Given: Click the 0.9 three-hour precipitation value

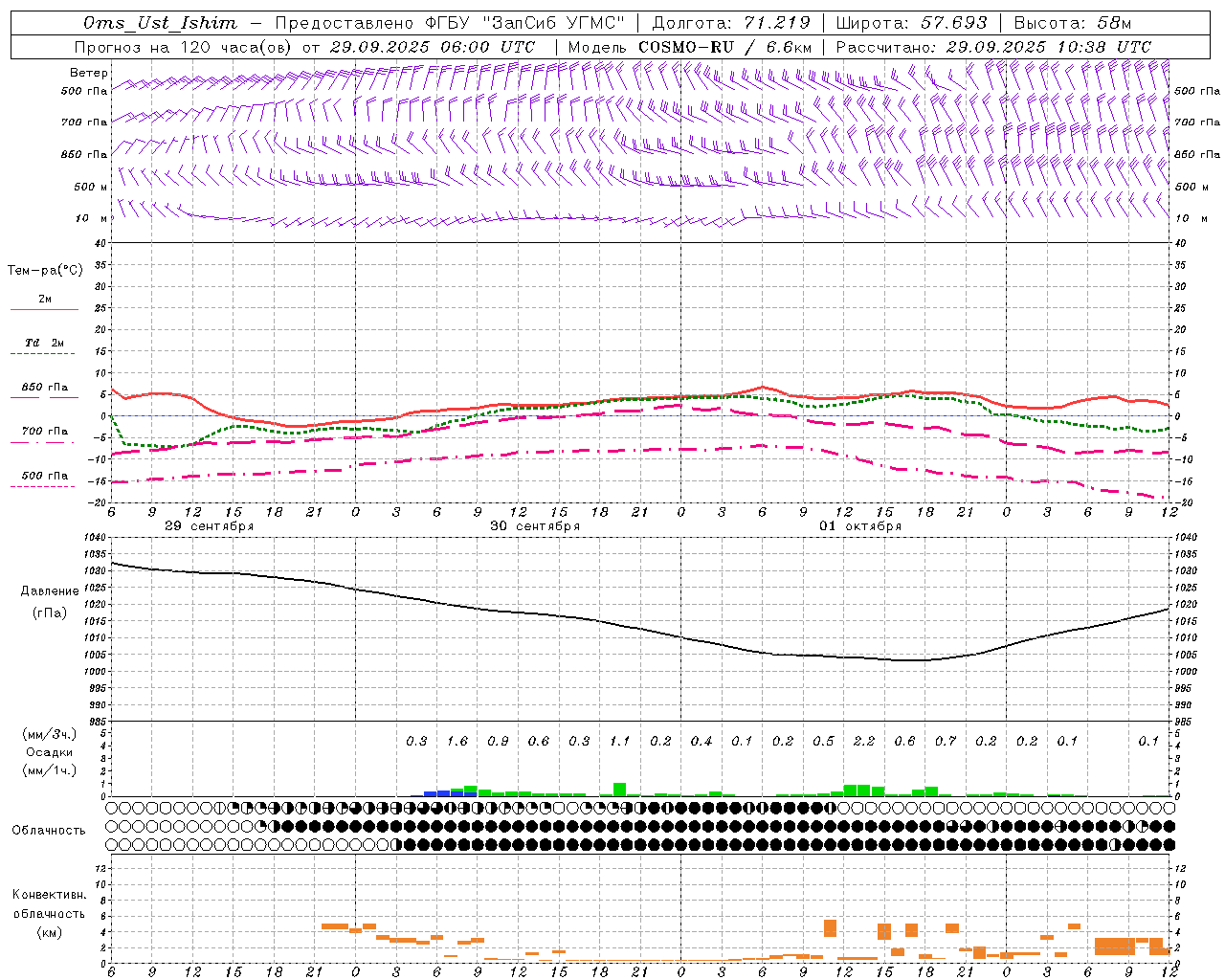Looking at the screenshot, I should [x=498, y=742].
